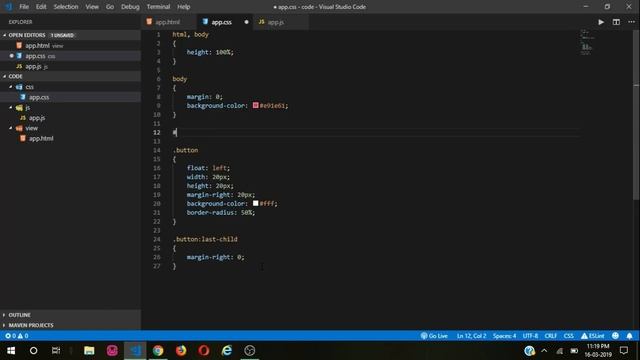Expand the Maven Projects panel
640x360 pixels.
click(70, 325)
